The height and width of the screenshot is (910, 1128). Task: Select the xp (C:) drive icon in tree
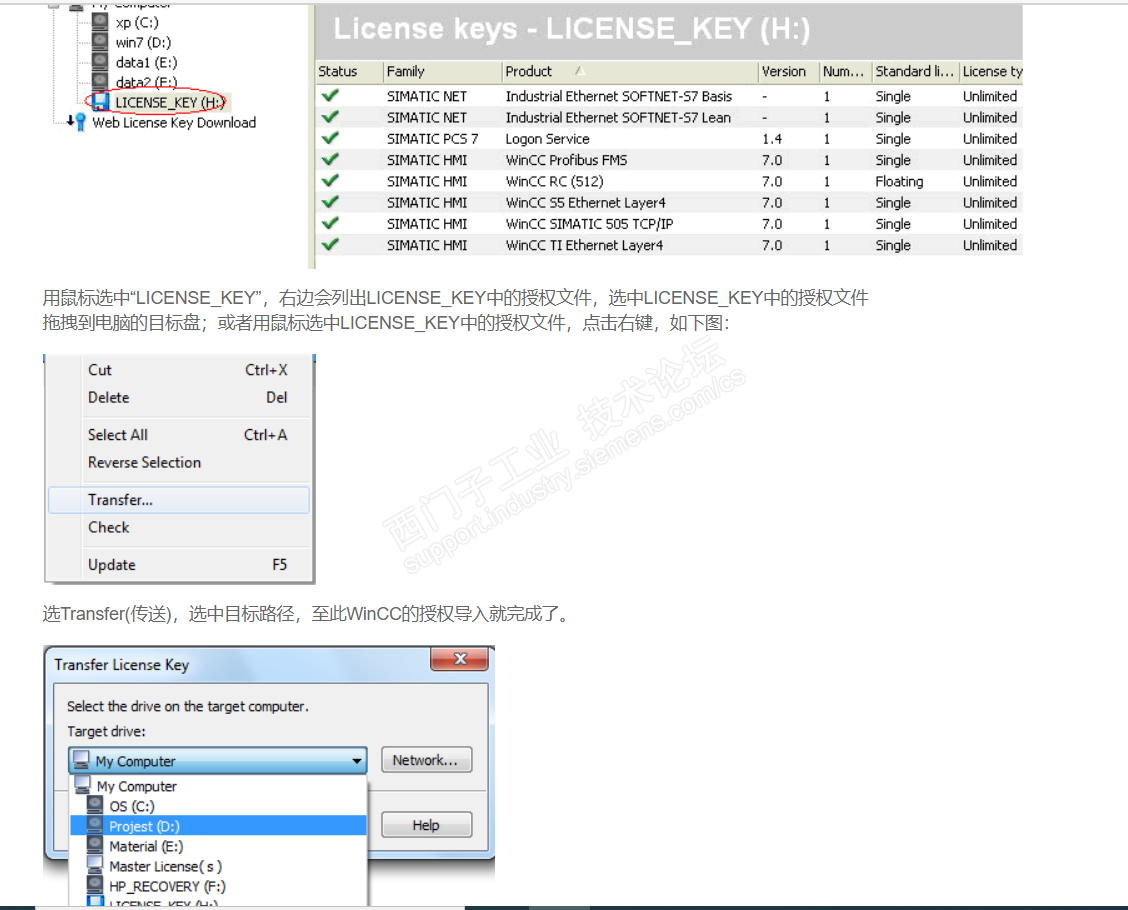point(100,22)
